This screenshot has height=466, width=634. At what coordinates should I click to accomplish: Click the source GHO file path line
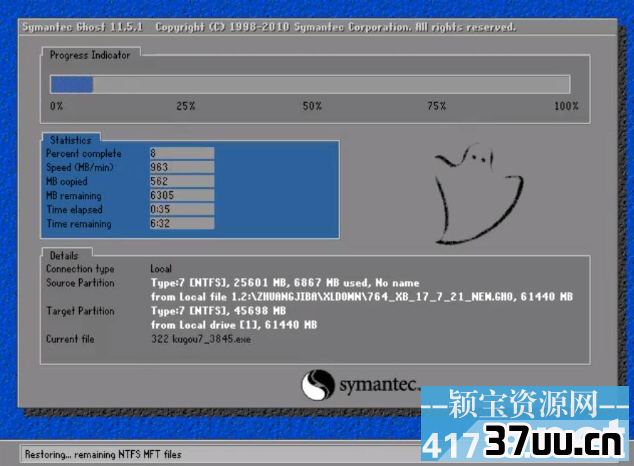tap(362, 297)
